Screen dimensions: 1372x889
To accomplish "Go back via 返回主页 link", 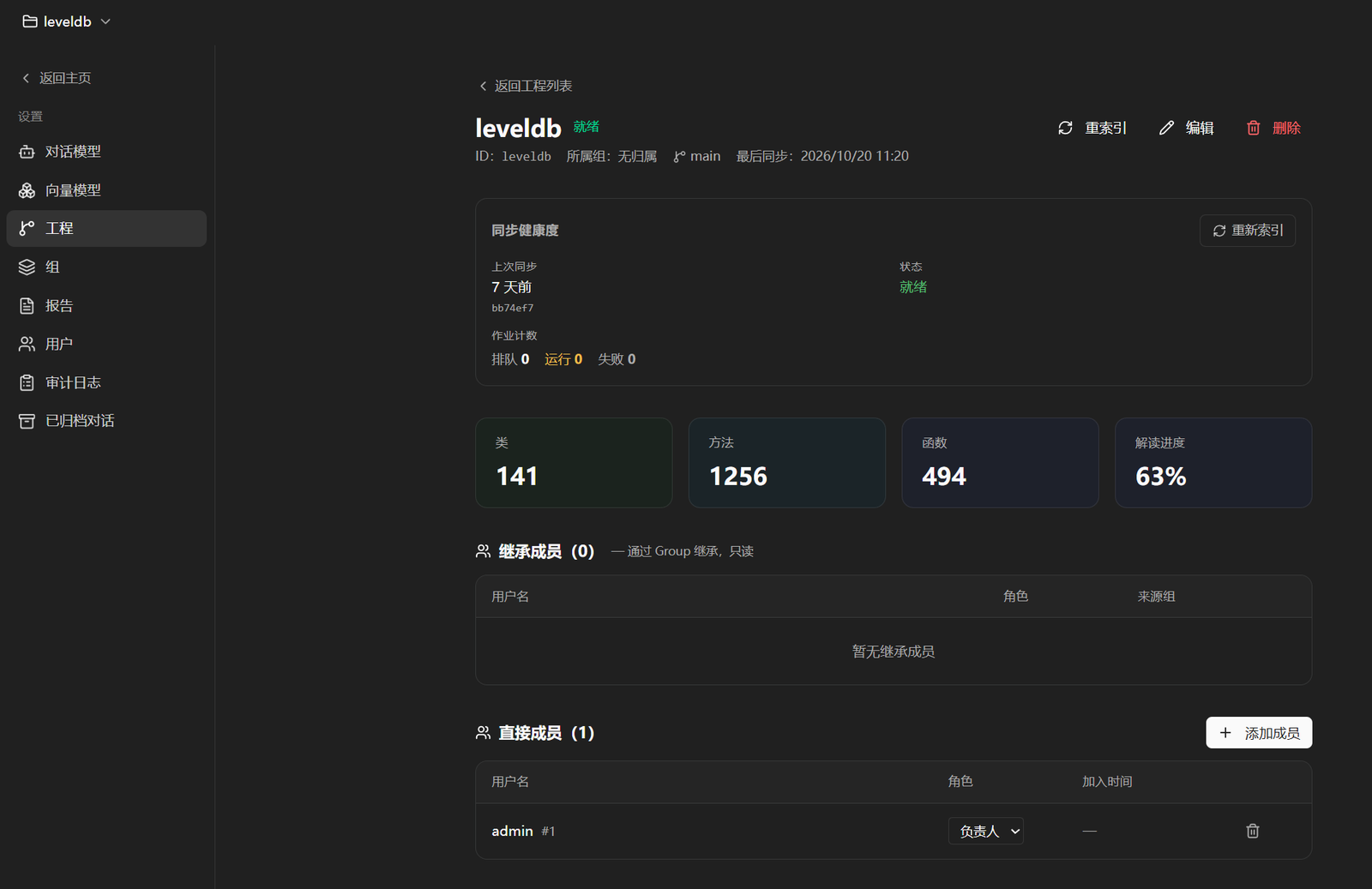I will (57, 78).
